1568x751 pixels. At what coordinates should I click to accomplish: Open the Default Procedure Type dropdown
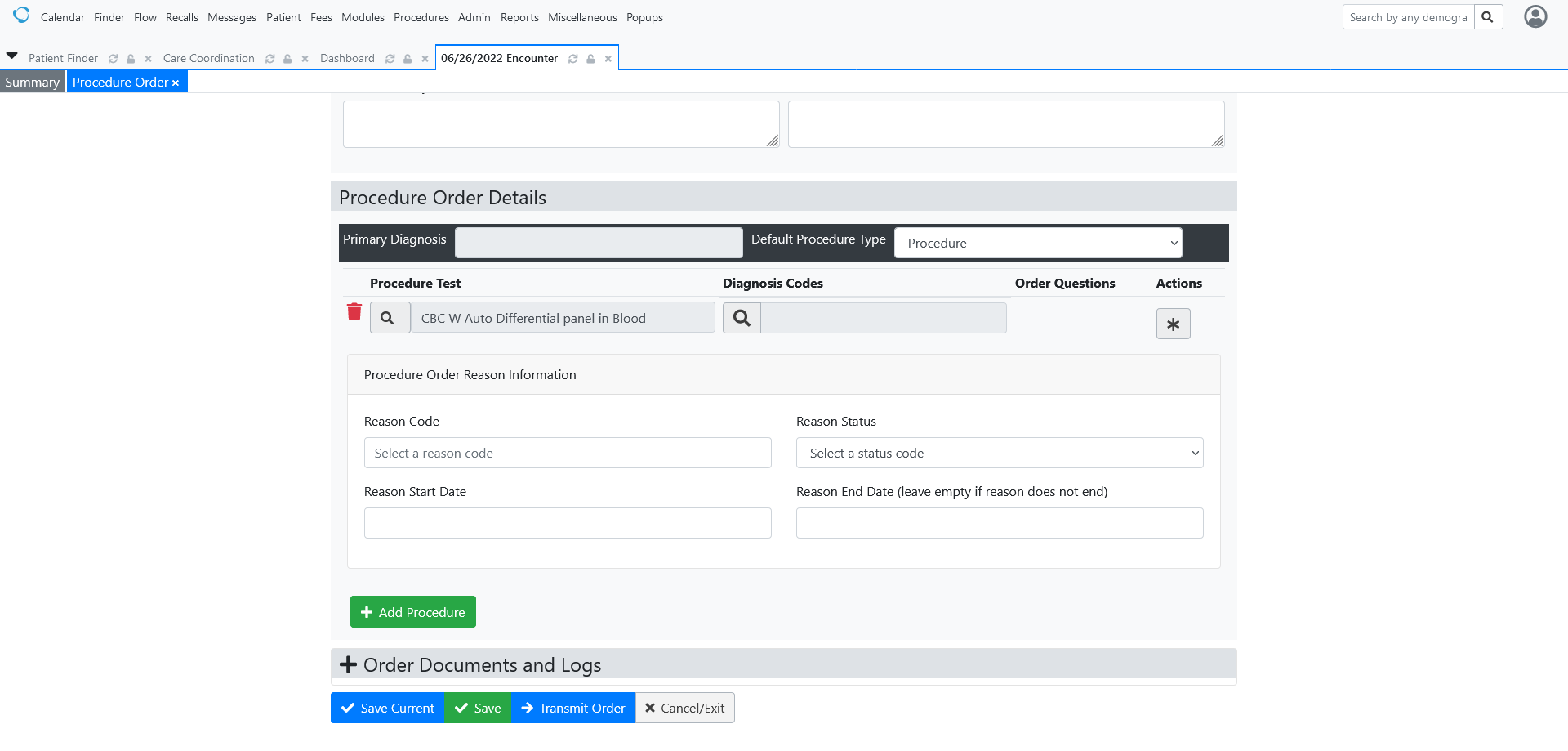[1038, 243]
